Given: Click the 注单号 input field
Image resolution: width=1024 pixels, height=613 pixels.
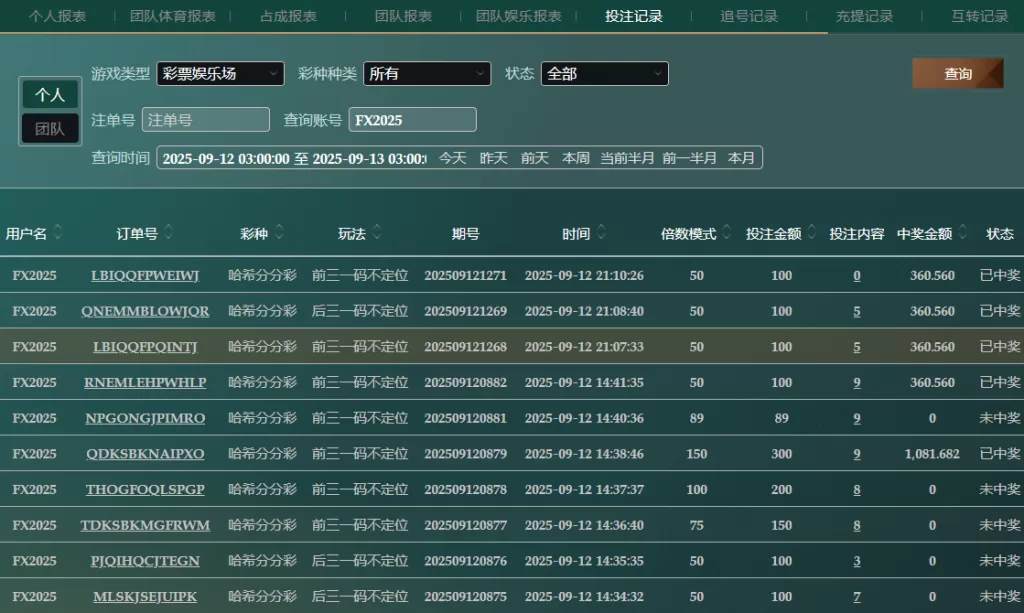Looking at the screenshot, I should pos(206,120).
